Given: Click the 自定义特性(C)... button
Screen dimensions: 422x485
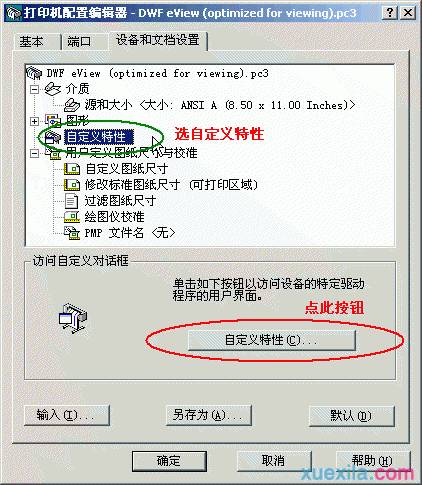Looking at the screenshot, I should click(x=272, y=340).
